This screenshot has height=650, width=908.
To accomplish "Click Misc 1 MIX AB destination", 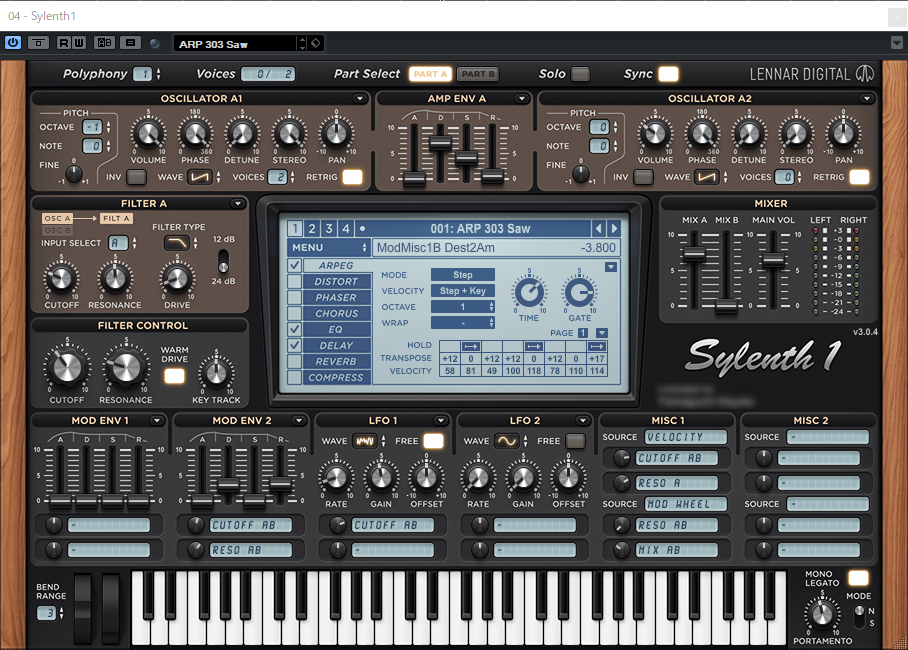I will [x=677, y=550].
